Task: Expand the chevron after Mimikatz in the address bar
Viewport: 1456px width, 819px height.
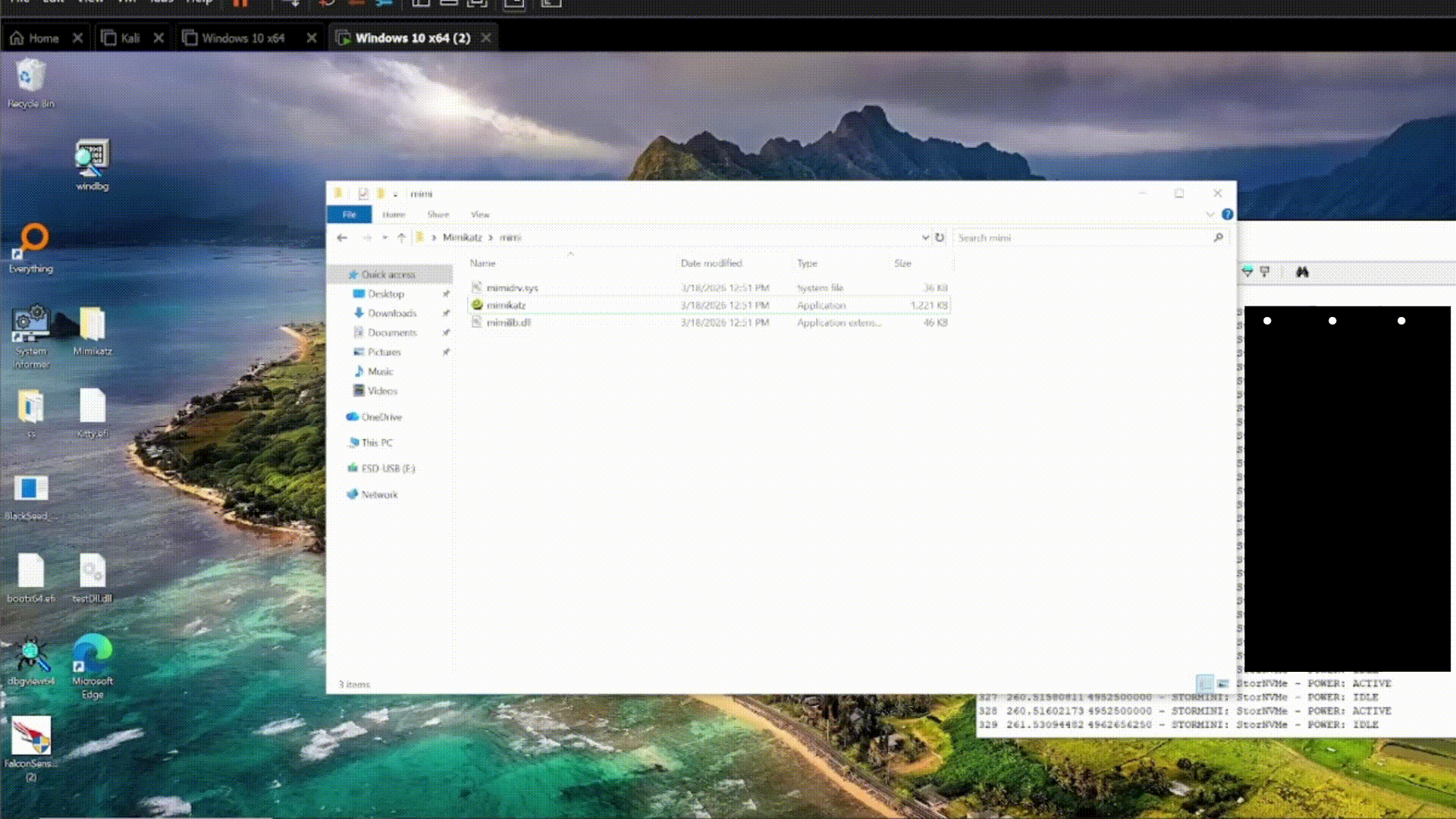Action: [x=491, y=237]
